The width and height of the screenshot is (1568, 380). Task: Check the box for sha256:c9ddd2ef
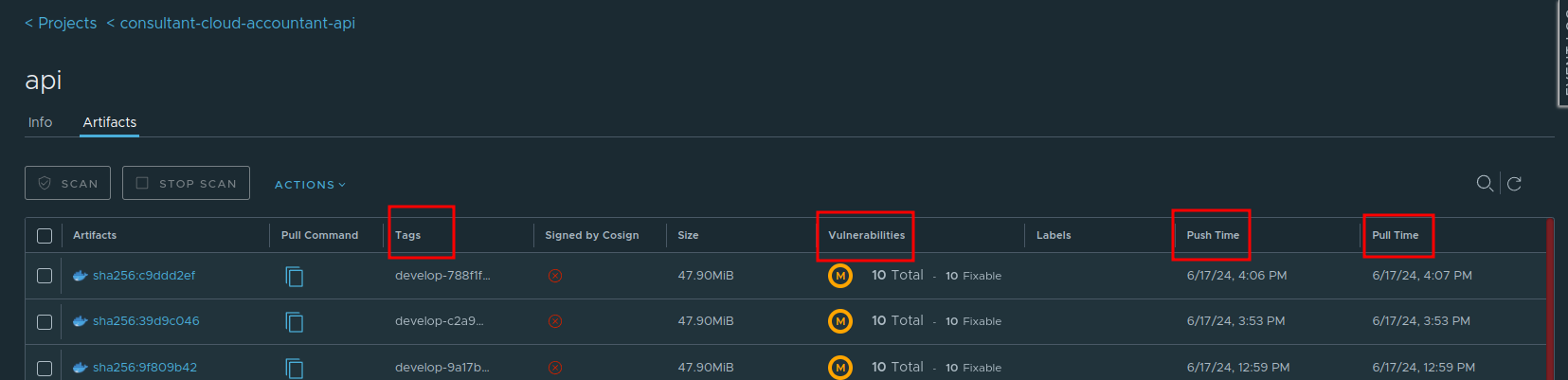[x=45, y=276]
